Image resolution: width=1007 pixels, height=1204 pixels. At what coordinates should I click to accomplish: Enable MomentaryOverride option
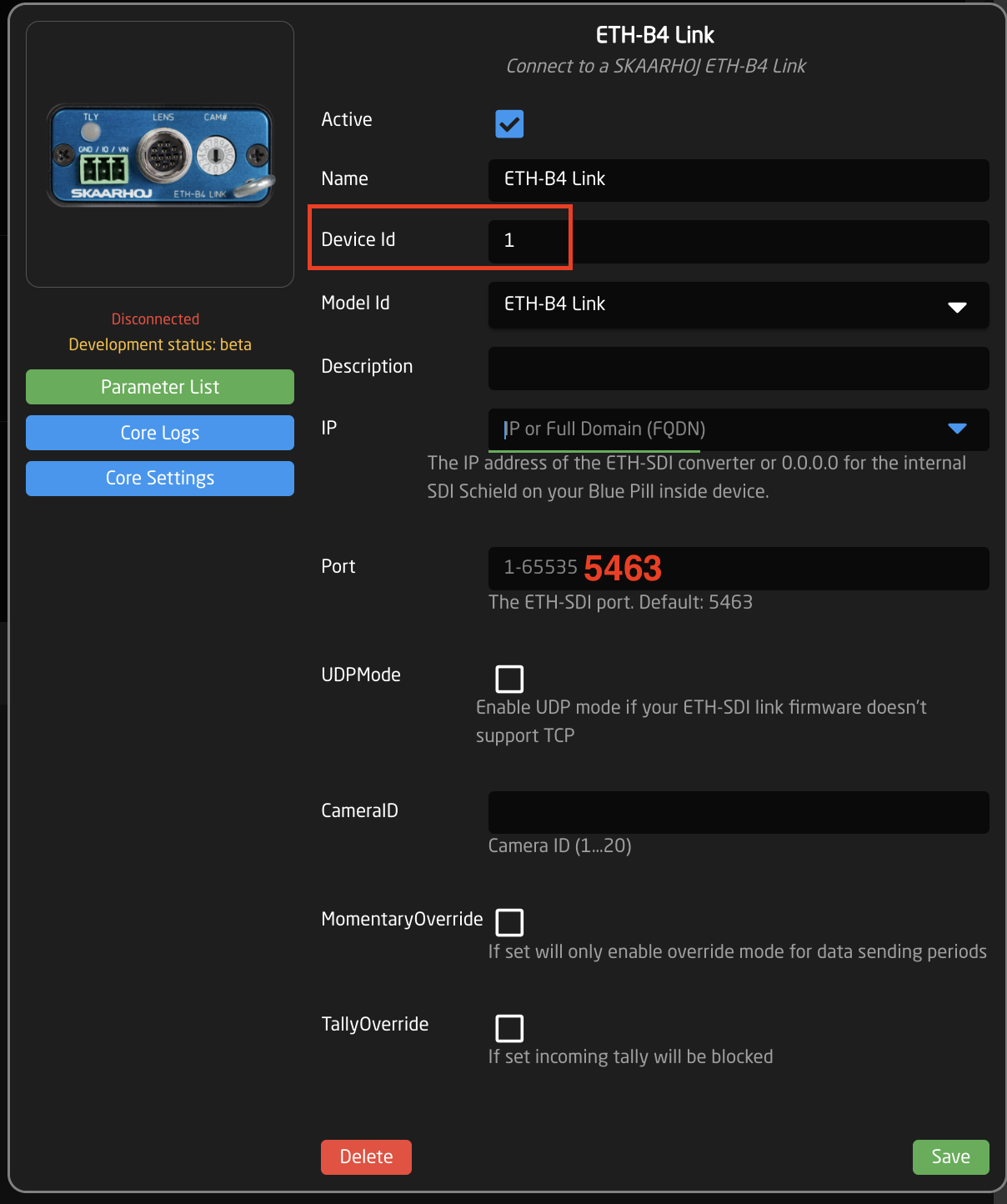point(509,922)
